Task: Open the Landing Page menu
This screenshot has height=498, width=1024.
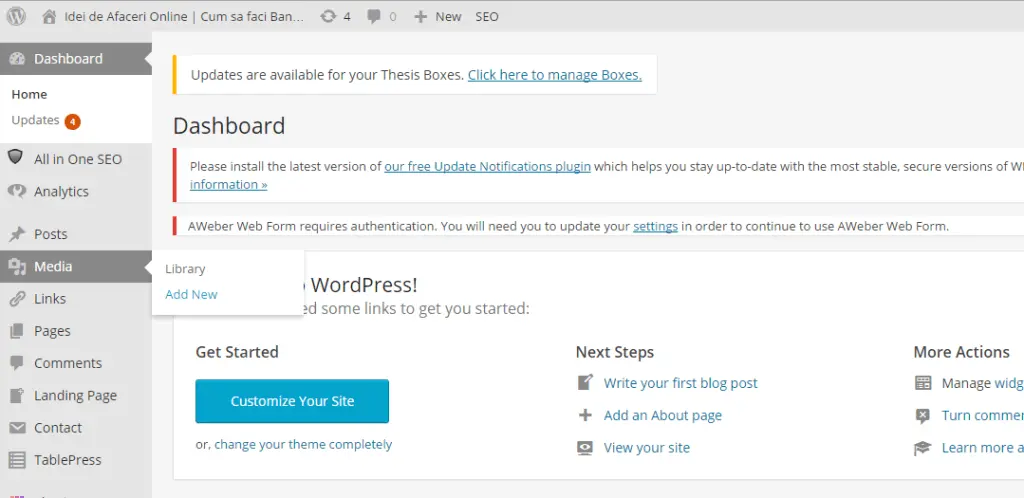Action: click(x=76, y=396)
